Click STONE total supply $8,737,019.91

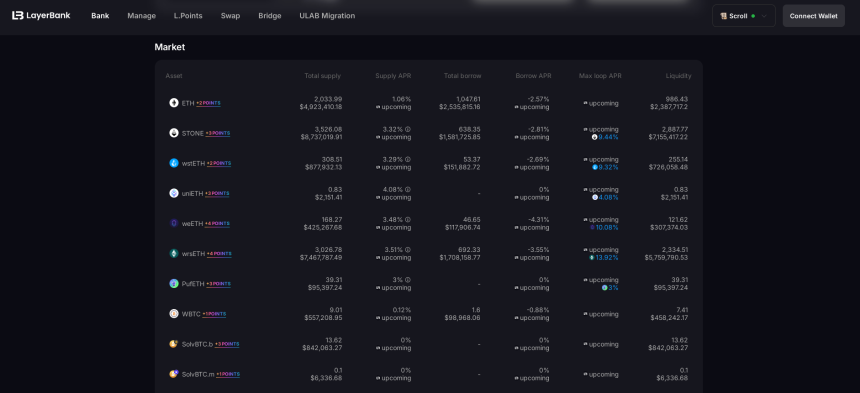point(321,137)
